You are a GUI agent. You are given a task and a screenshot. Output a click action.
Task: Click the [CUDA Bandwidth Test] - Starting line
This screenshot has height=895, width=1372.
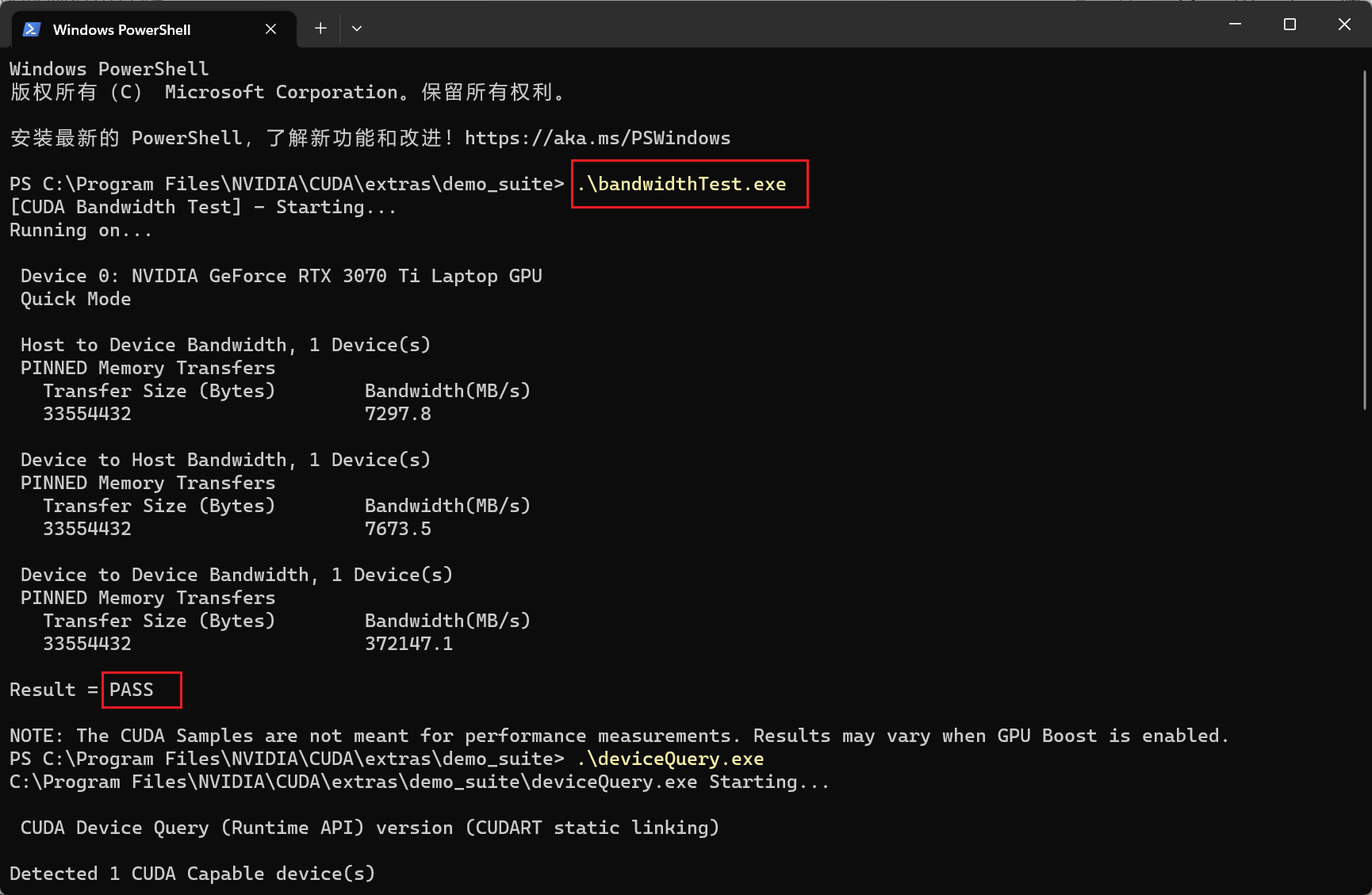tap(203, 207)
